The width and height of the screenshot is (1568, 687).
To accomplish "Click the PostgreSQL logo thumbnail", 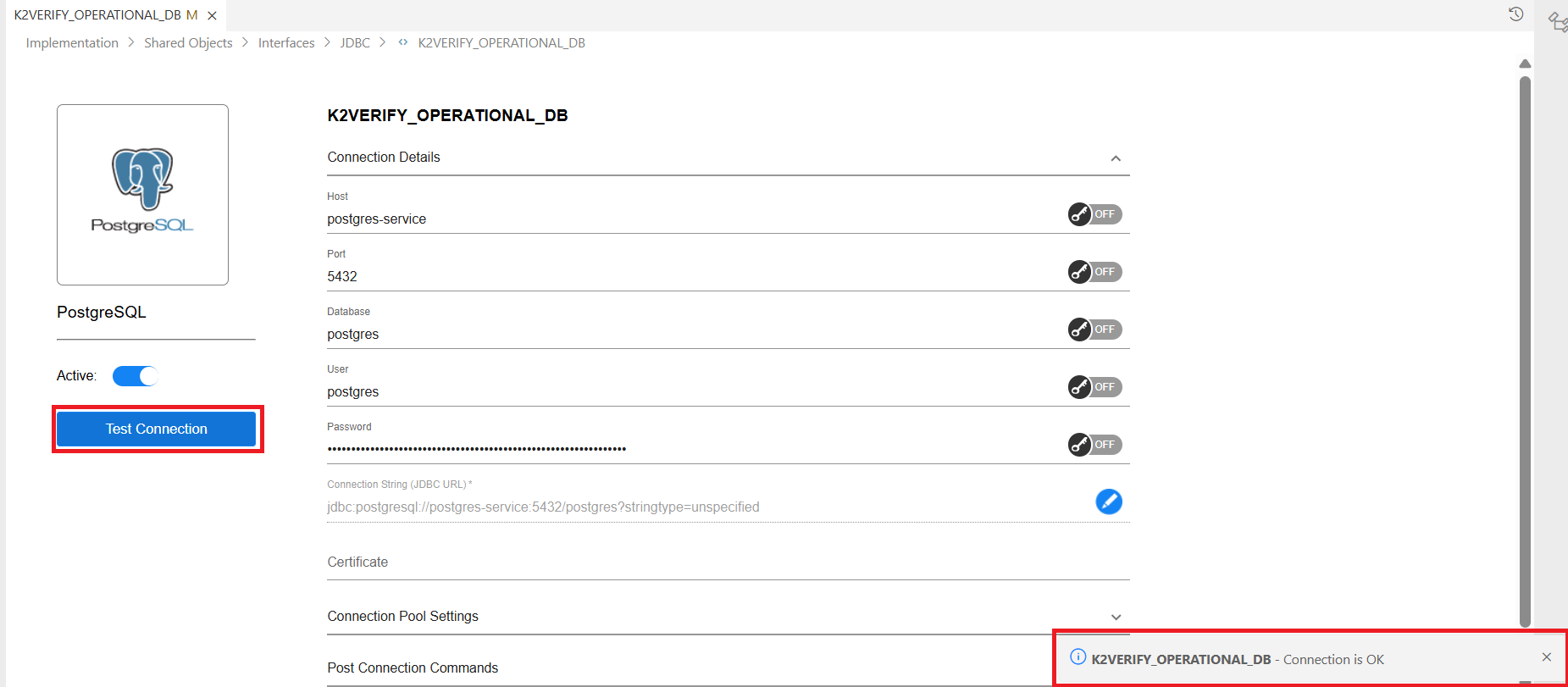I will point(142,195).
